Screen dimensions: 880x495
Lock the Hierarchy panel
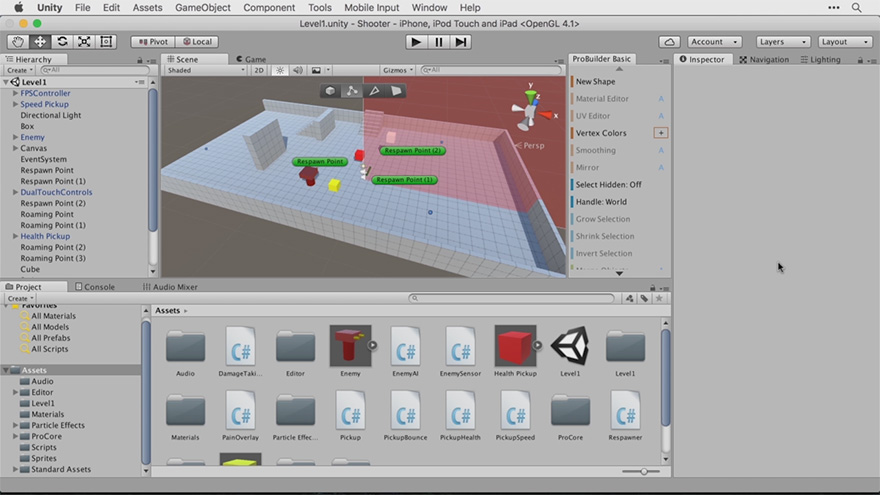coord(140,60)
